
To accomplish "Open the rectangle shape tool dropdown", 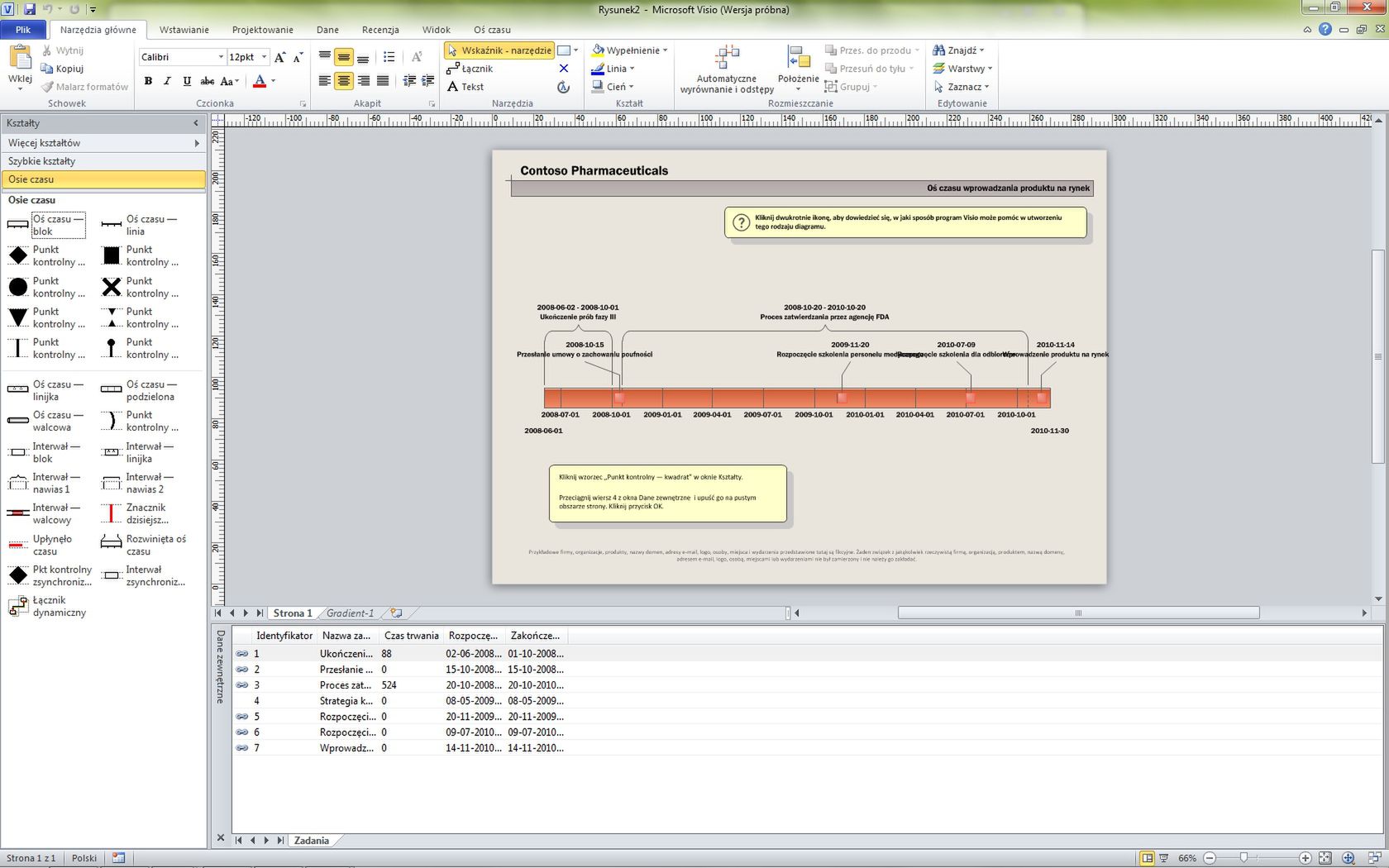I will [575, 50].
